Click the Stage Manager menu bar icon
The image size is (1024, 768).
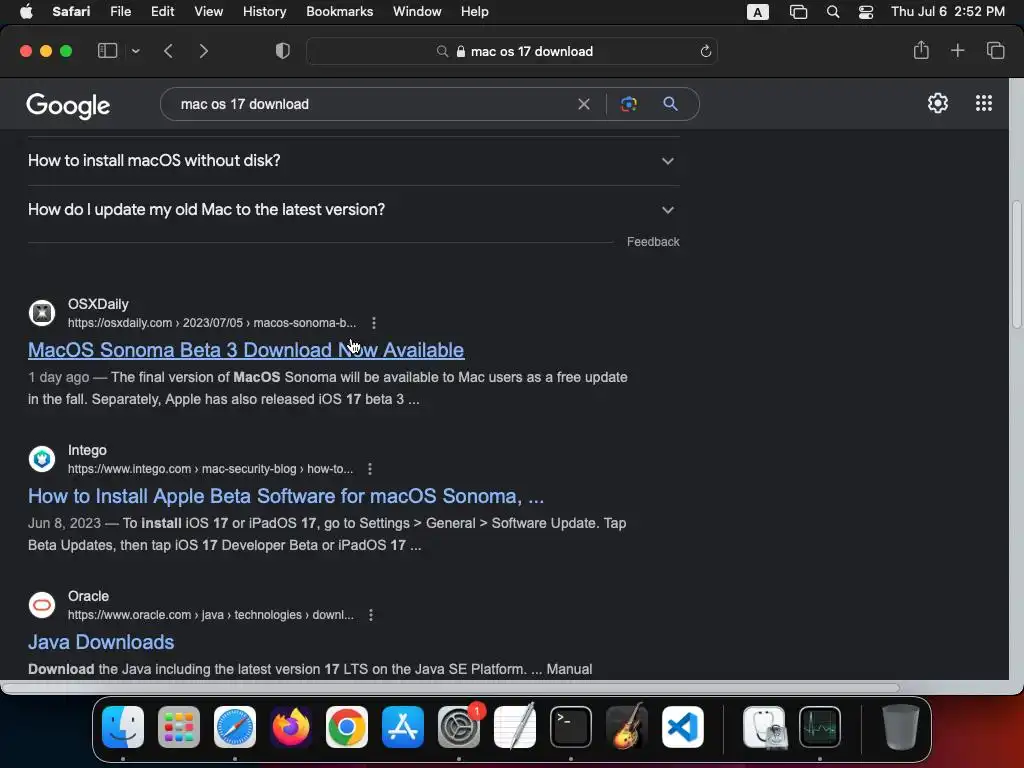pos(798,12)
